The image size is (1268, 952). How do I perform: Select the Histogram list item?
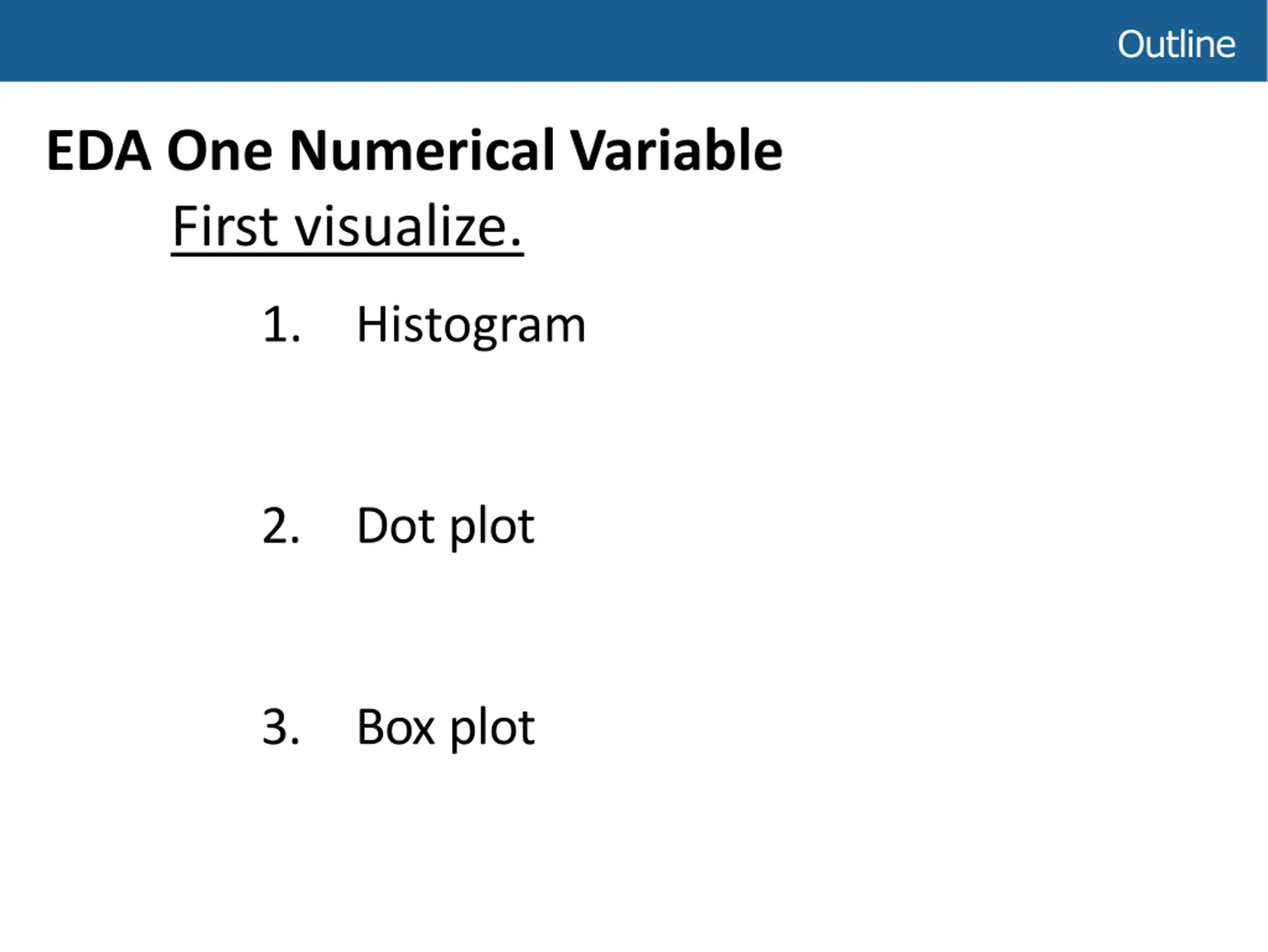click(471, 326)
